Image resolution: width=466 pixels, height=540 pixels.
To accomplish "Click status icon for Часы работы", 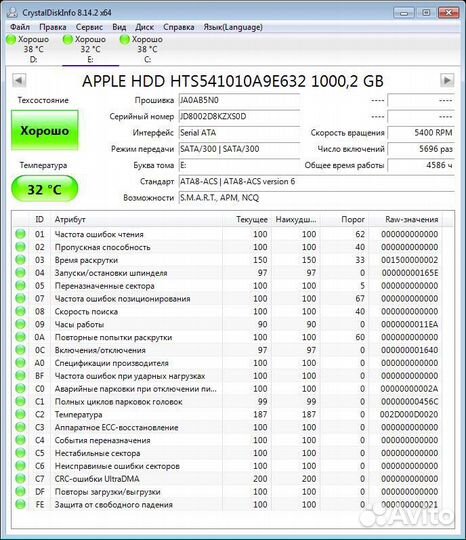I will click(20, 324).
